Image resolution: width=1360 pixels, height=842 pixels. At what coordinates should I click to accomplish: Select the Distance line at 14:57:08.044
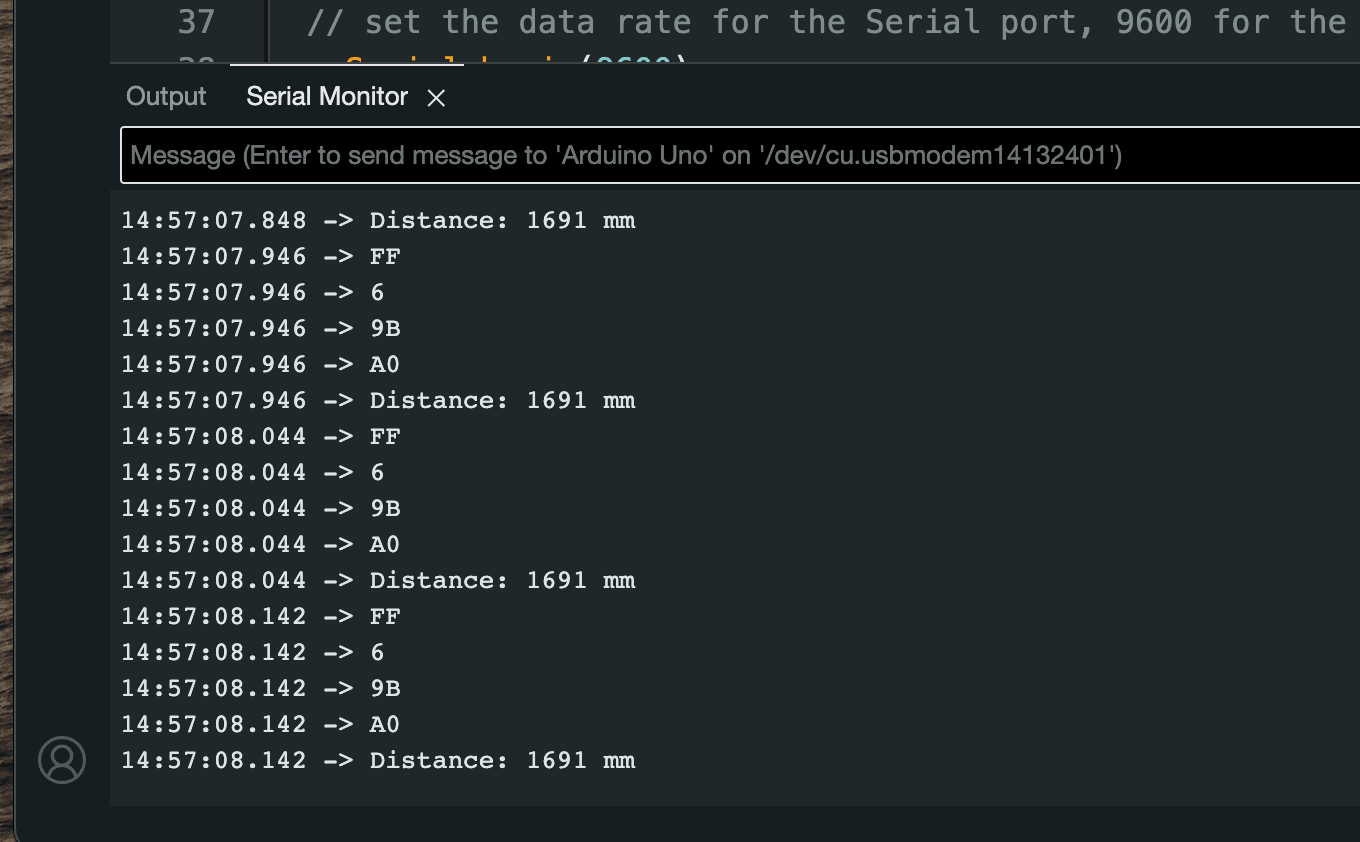(x=378, y=580)
